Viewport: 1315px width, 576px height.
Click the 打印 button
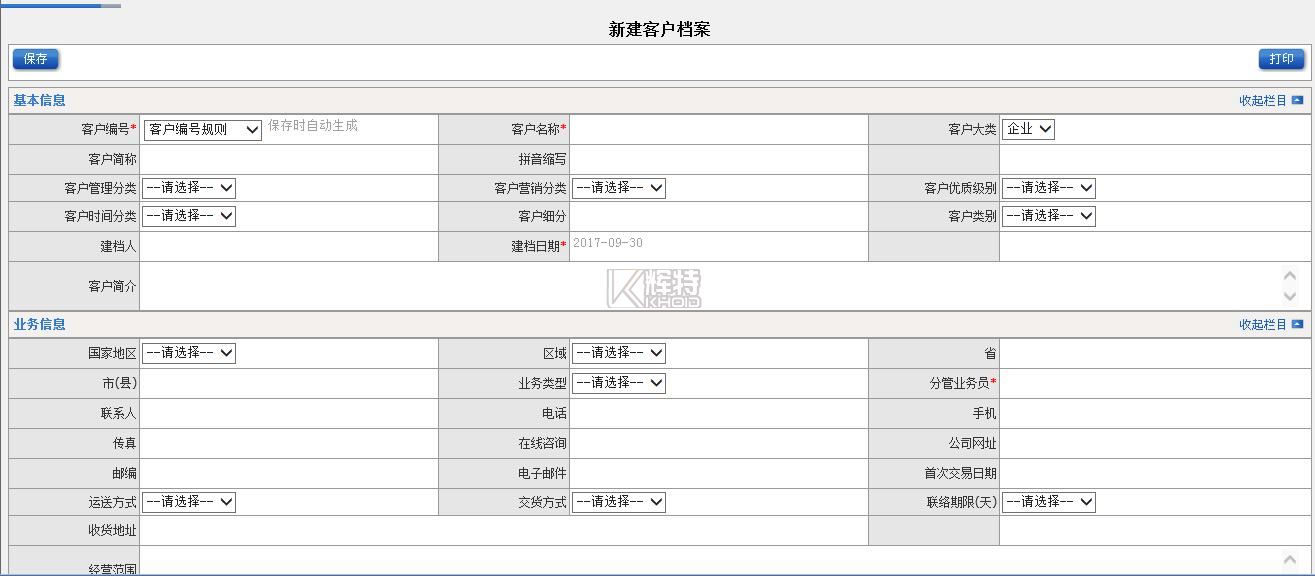point(1281,59)
